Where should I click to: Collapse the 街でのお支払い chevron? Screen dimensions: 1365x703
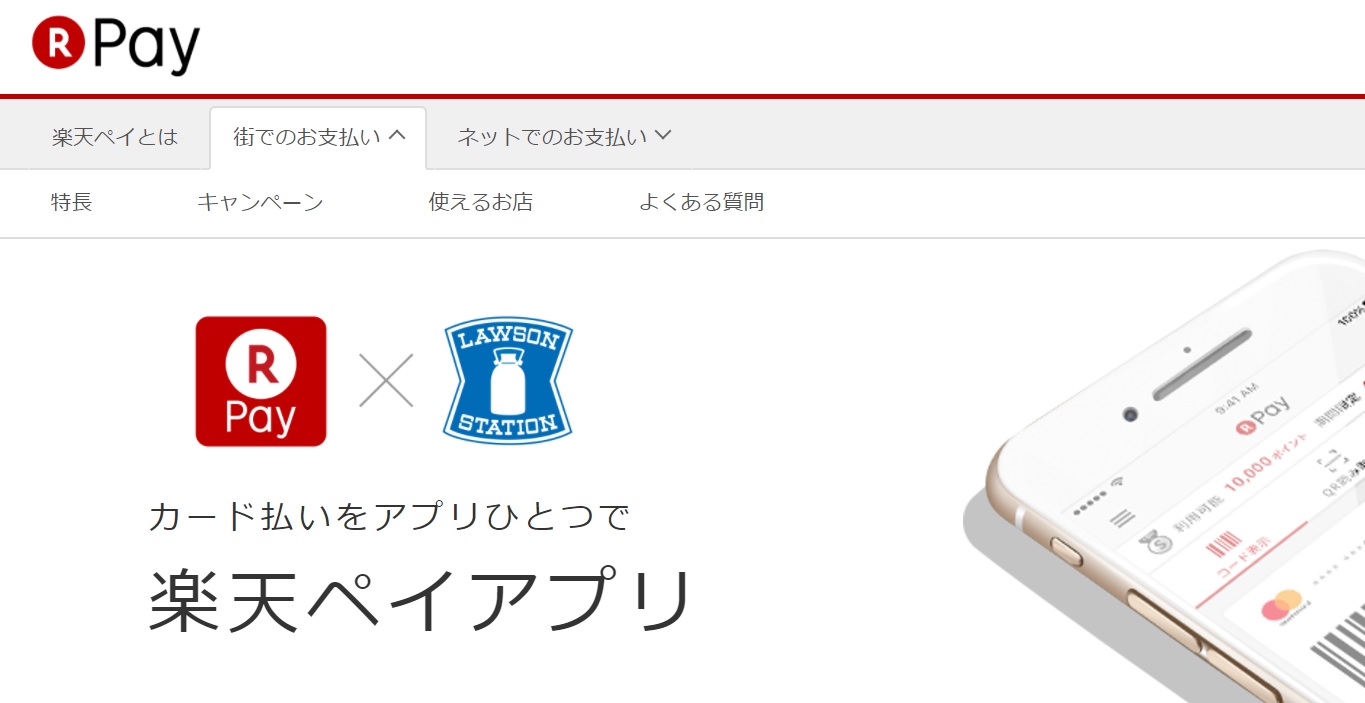click(397, 136)
